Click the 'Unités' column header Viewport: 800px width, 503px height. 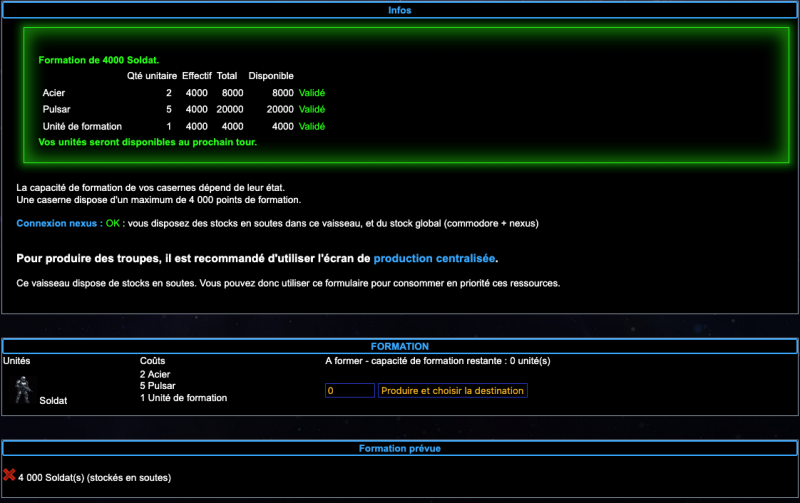pos(16,361)
